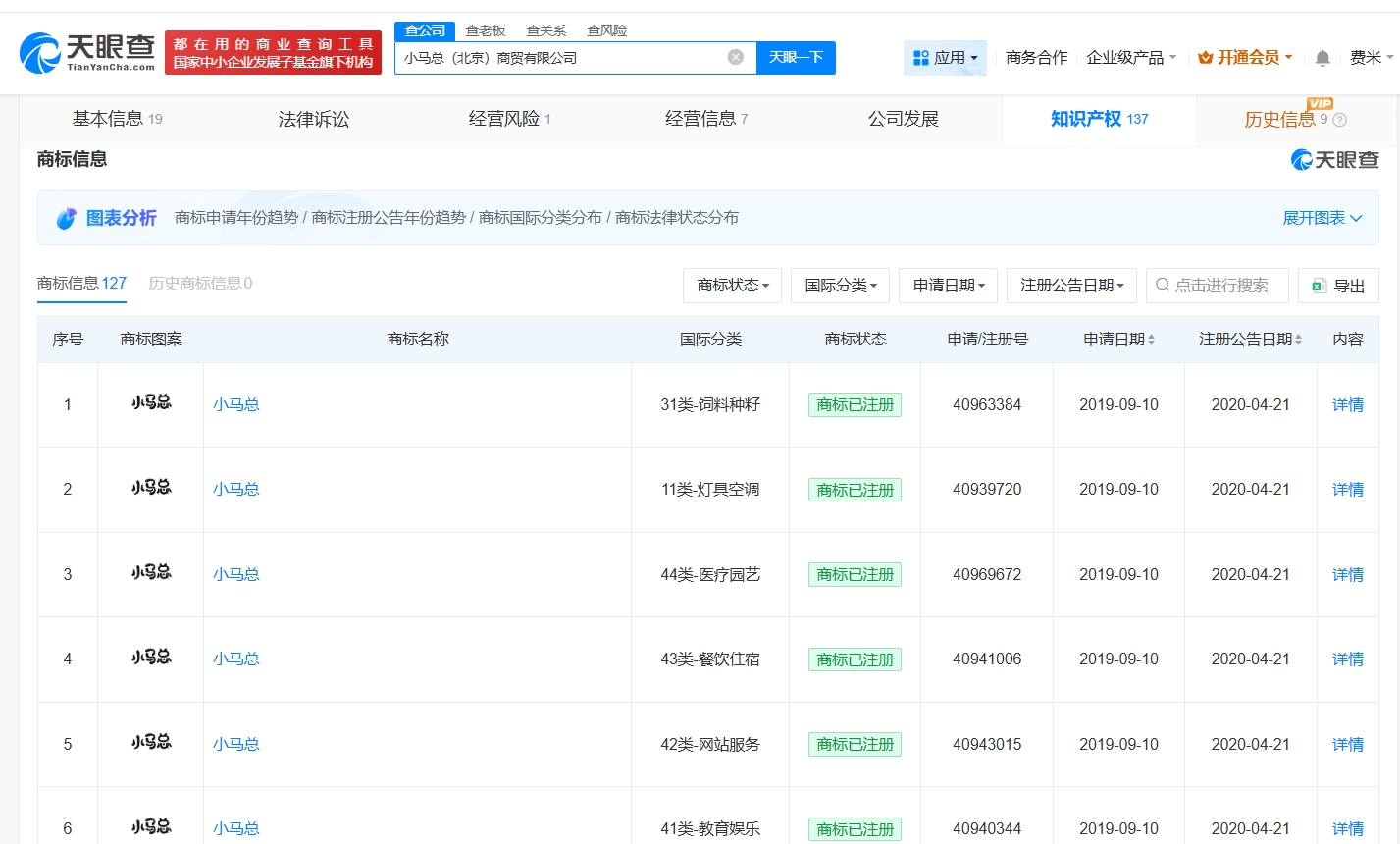Switch to 查风险 search tab
The height and width of the screenshot is (844, 1400).
coord(607,30)
